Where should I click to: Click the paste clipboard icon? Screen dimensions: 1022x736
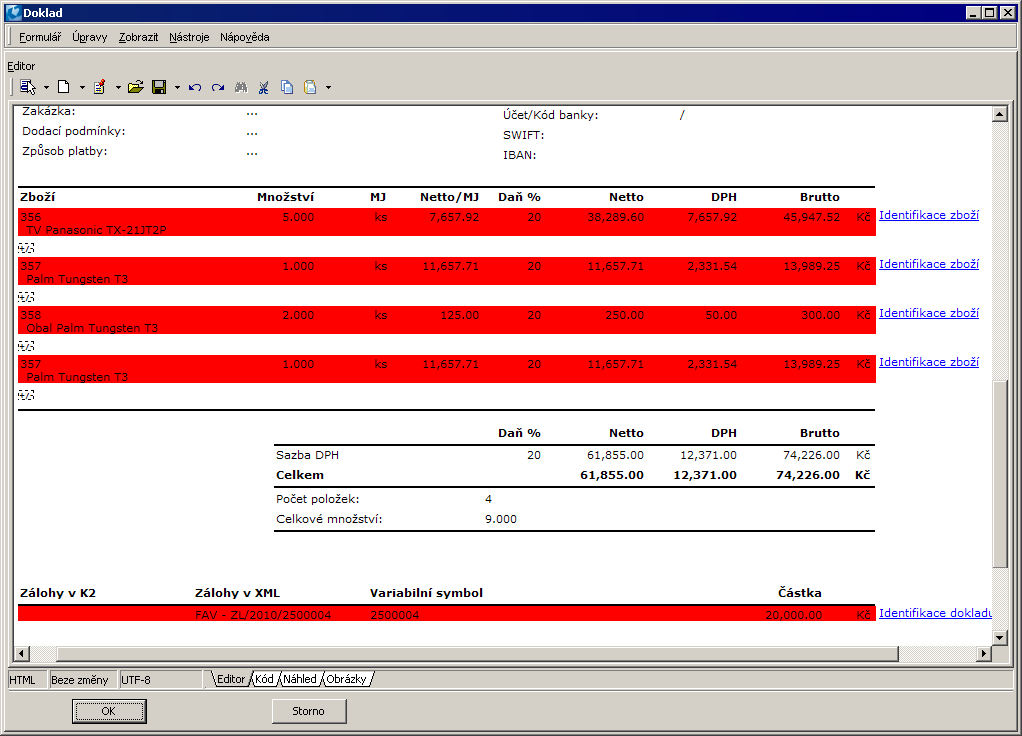[x=310, y=87]
